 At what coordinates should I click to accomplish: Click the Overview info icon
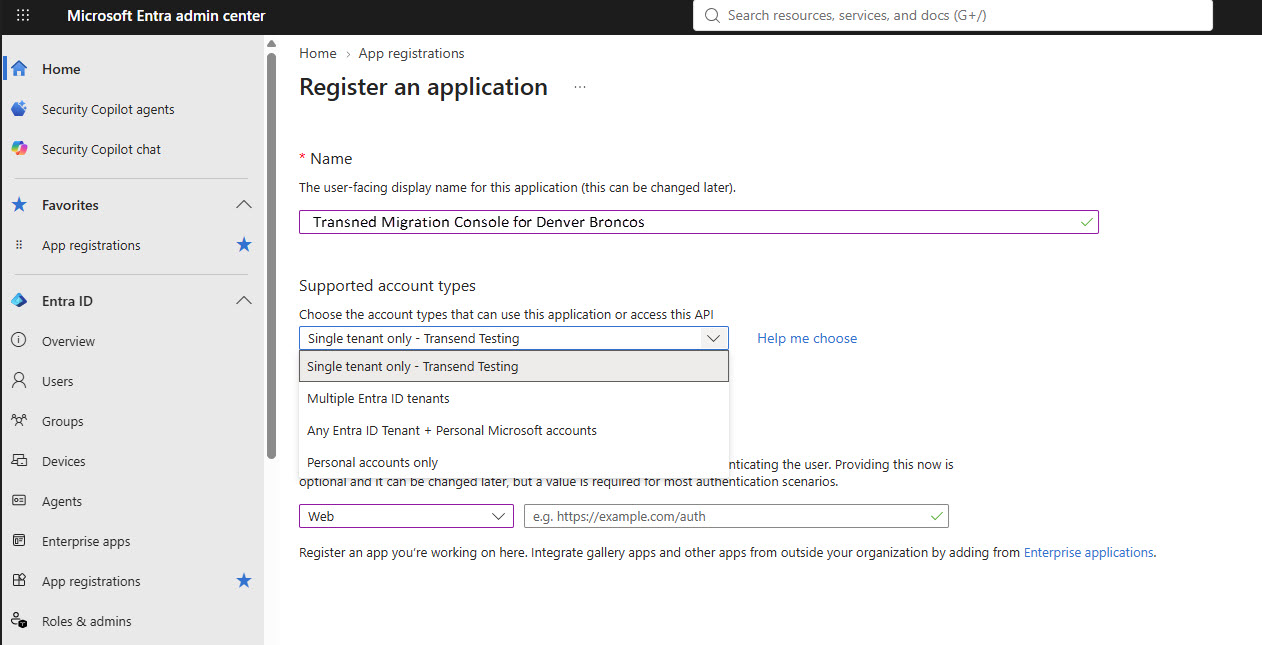19,341
